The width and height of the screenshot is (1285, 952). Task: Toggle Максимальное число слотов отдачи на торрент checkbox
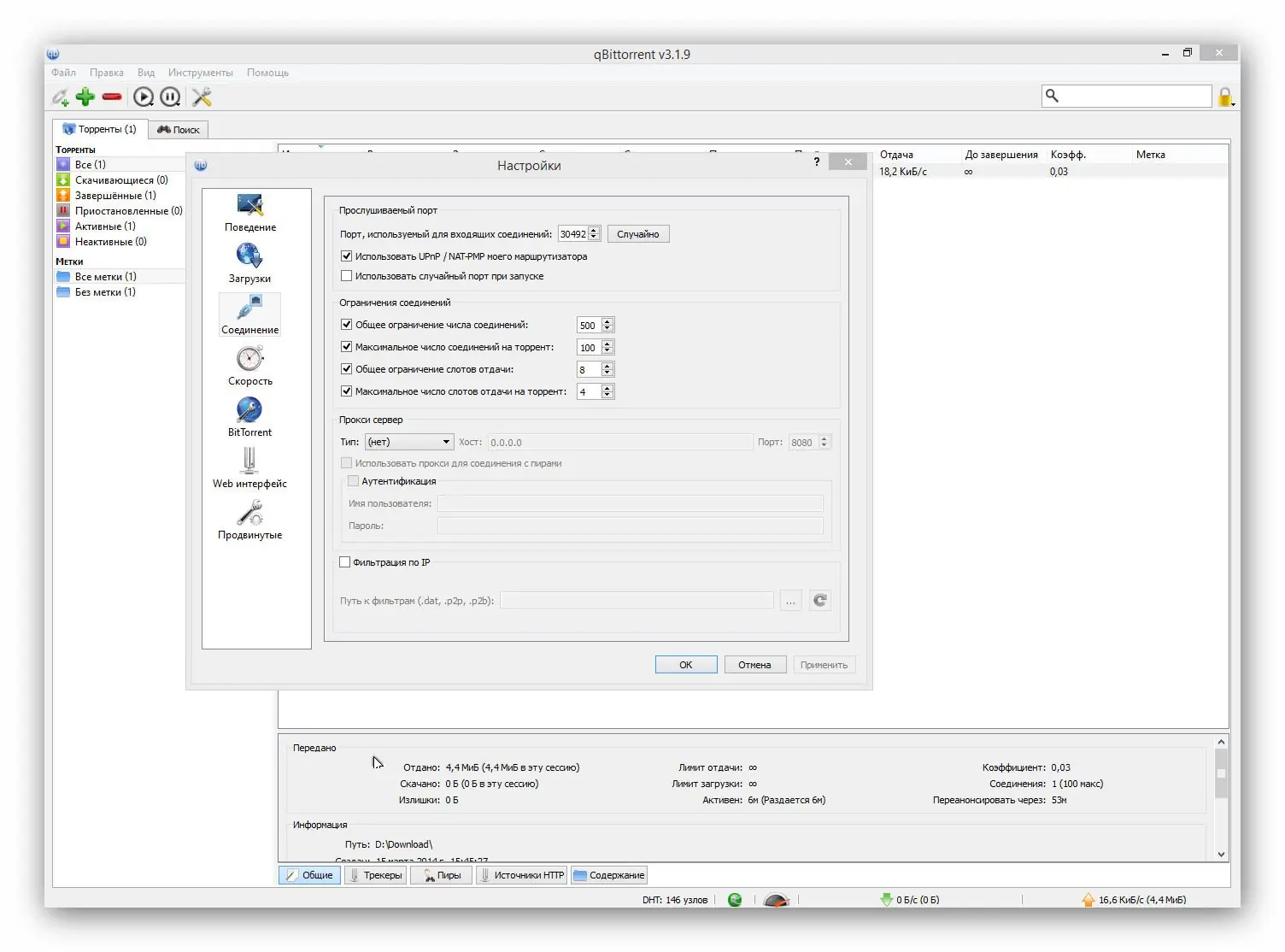pos(346,391)
